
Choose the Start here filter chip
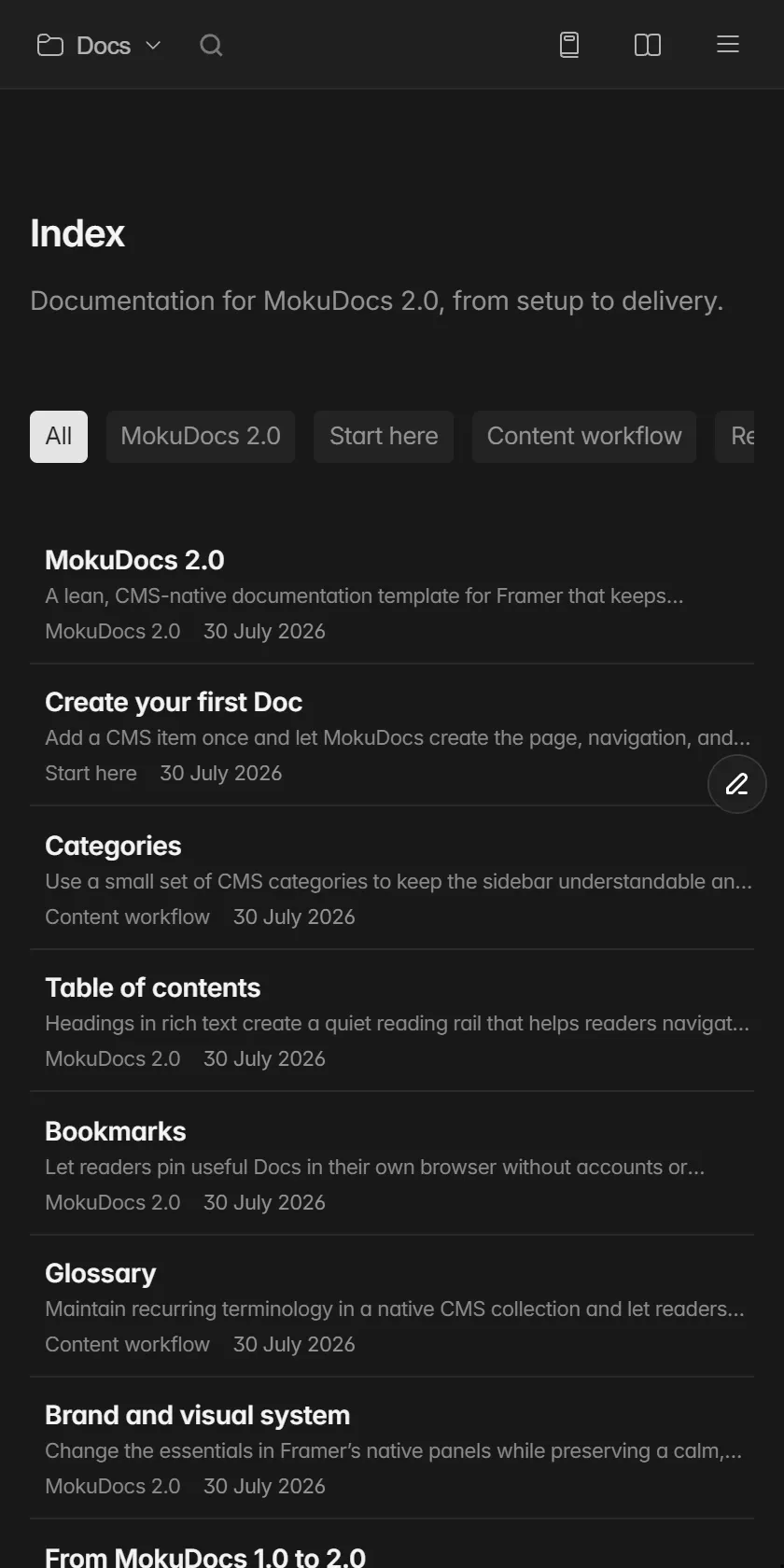point(384,436)
